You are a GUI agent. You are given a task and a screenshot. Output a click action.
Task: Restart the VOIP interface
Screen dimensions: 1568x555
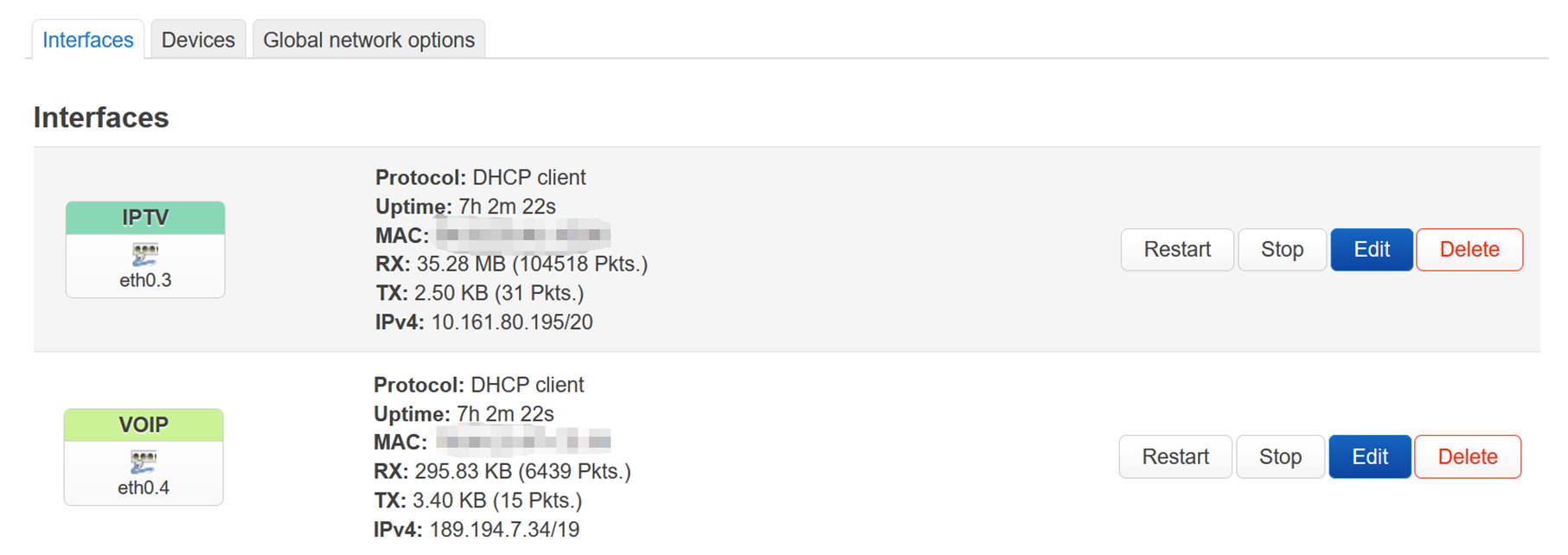(1175, 456)
